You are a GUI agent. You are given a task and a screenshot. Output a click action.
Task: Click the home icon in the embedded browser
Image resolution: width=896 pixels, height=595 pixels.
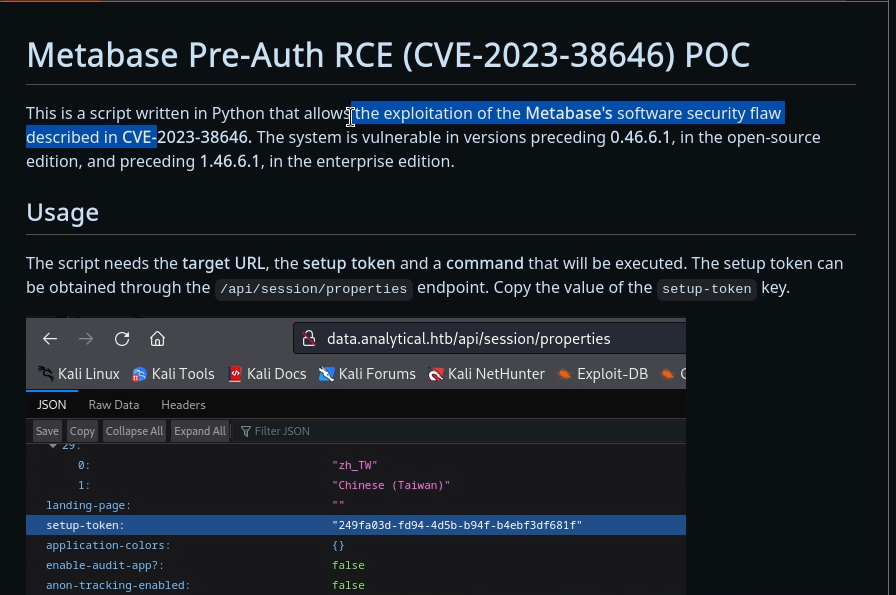(157, 339)
